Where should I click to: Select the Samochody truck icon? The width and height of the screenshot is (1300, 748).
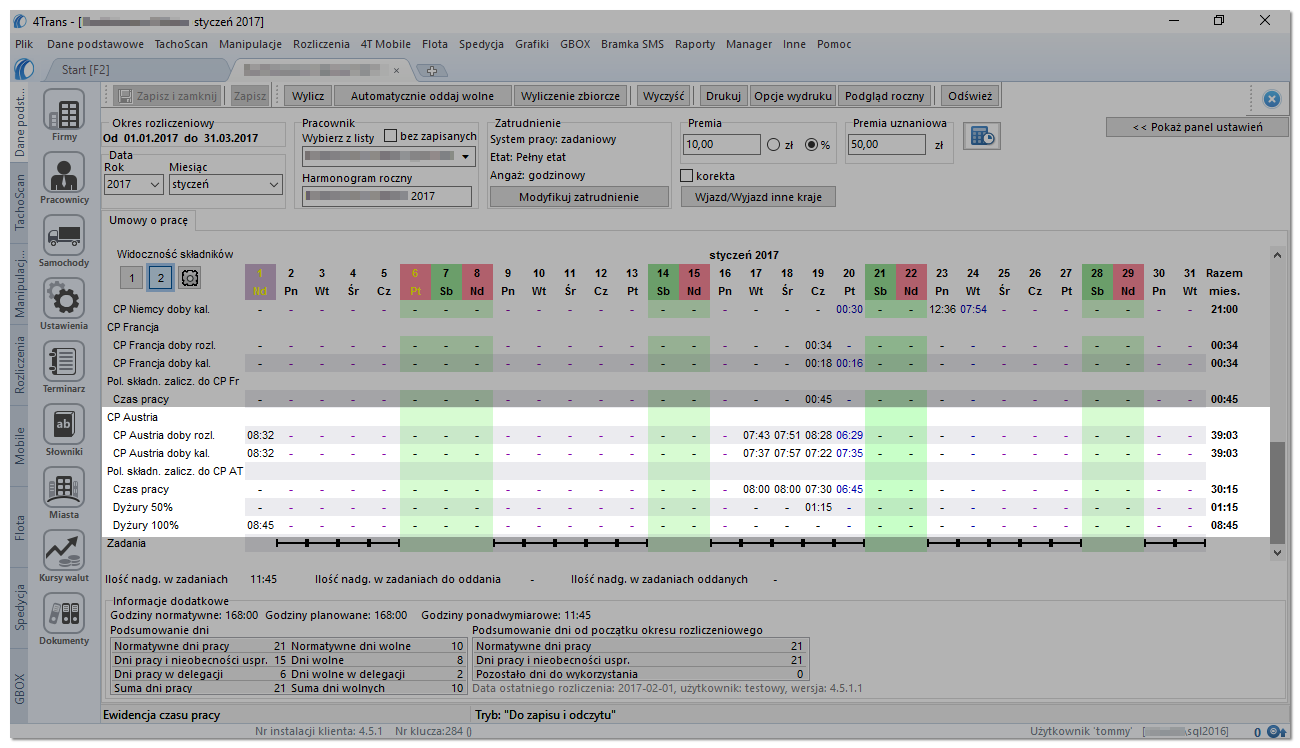coord(64,241)
